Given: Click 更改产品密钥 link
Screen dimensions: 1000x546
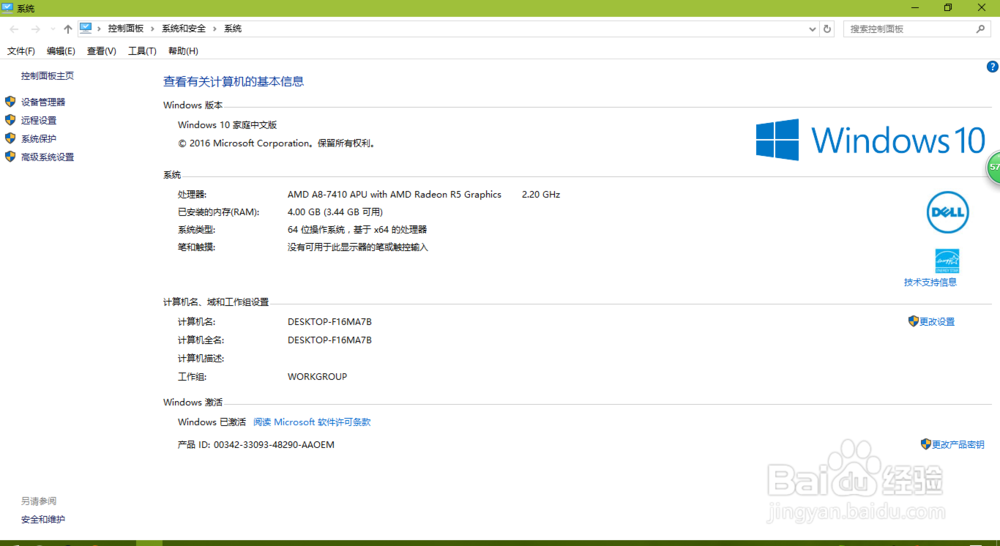Looking at the screenshot, I should point(958,445).
